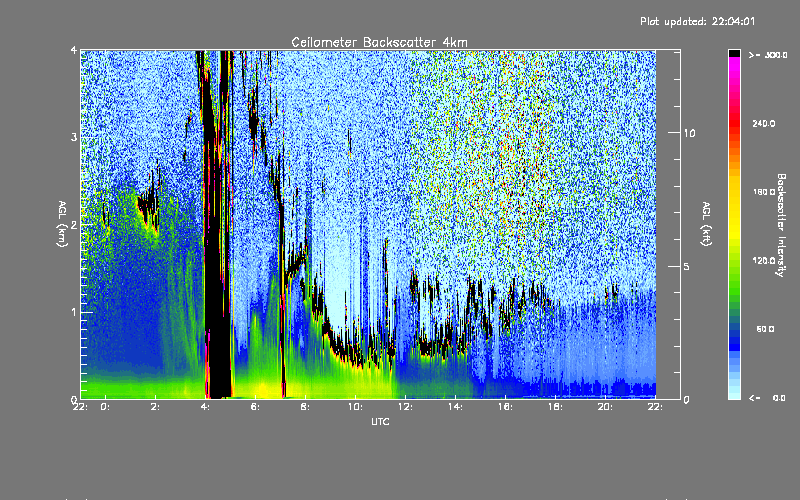
Task: Click the 'Plot updated: 22:04:01' timestamp
Action: pos(697,21)
